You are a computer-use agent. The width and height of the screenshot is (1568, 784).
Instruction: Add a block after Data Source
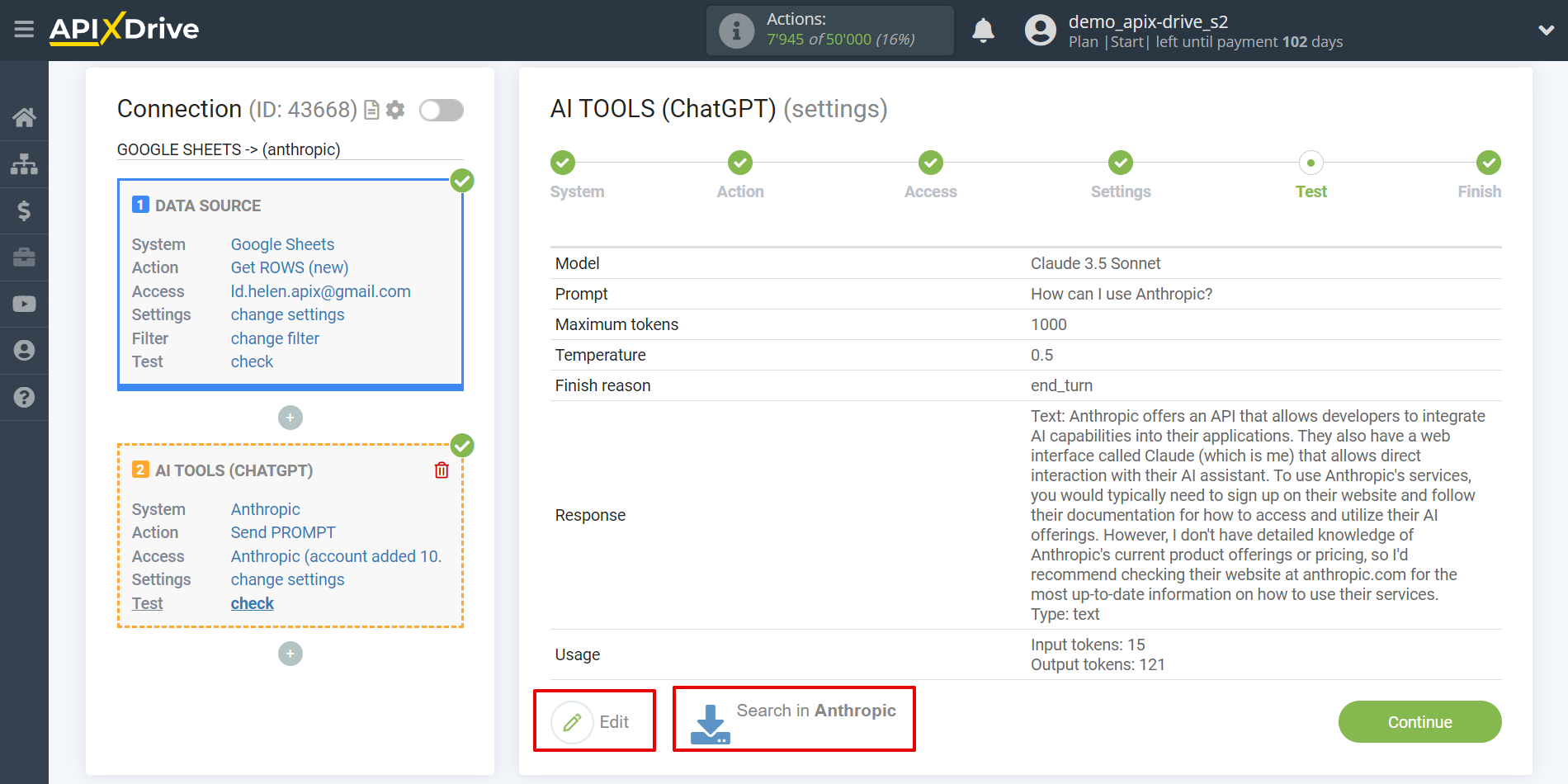point(290,418)
